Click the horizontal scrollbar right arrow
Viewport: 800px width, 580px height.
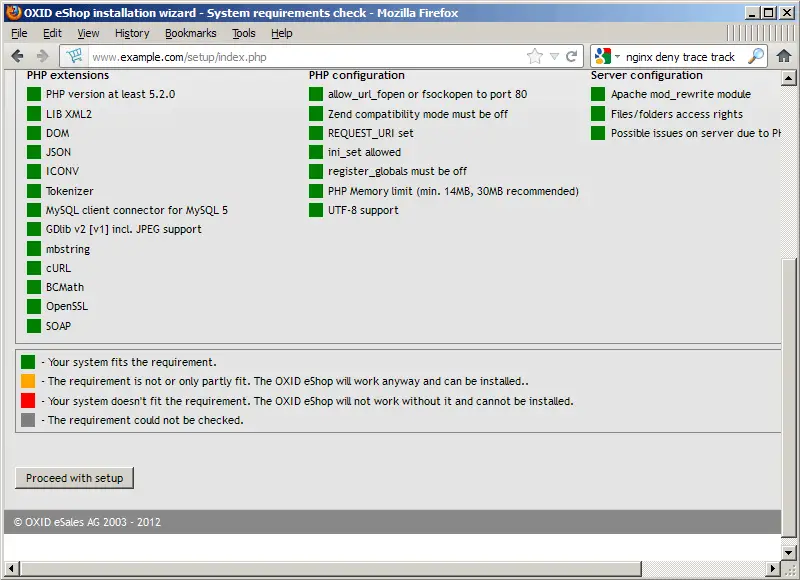pyautogui.click(x=773, y=568)
